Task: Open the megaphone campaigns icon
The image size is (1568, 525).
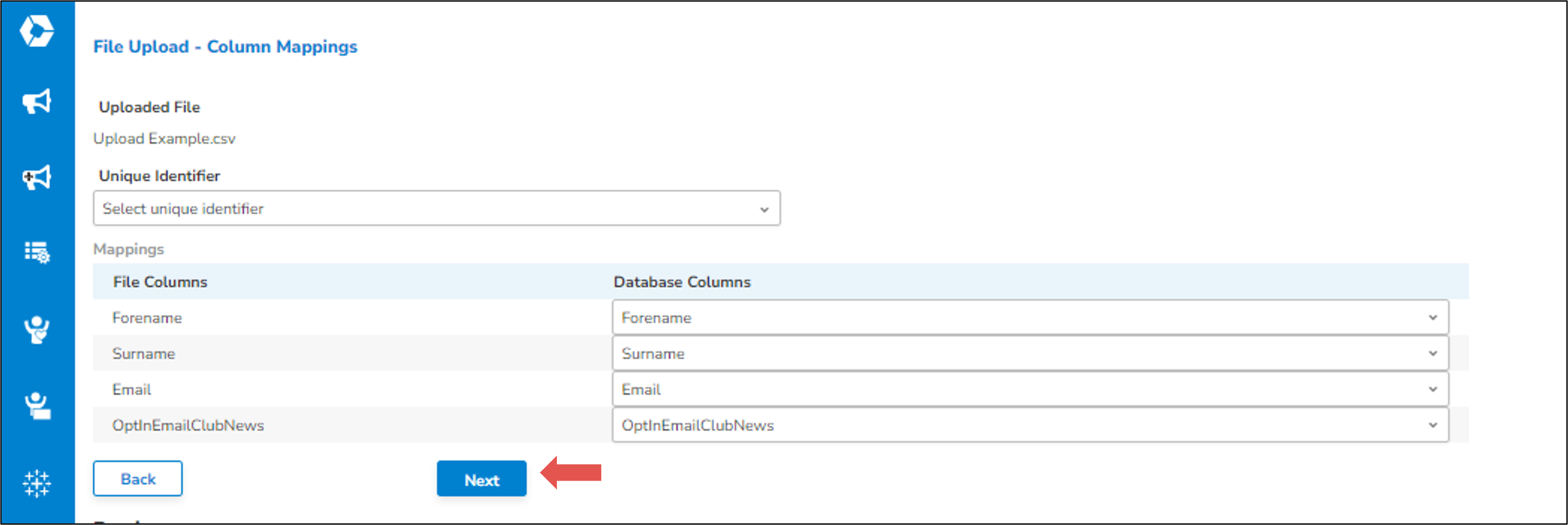Action: click(x=37, y=102)
